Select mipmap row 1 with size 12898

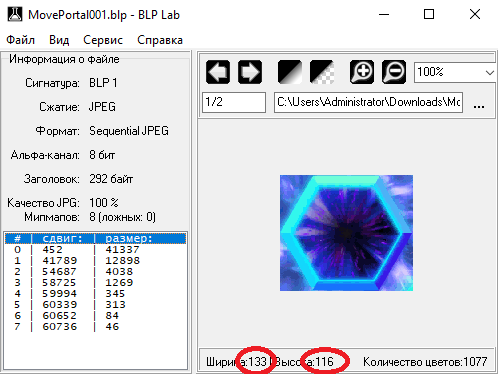[95, 261]
